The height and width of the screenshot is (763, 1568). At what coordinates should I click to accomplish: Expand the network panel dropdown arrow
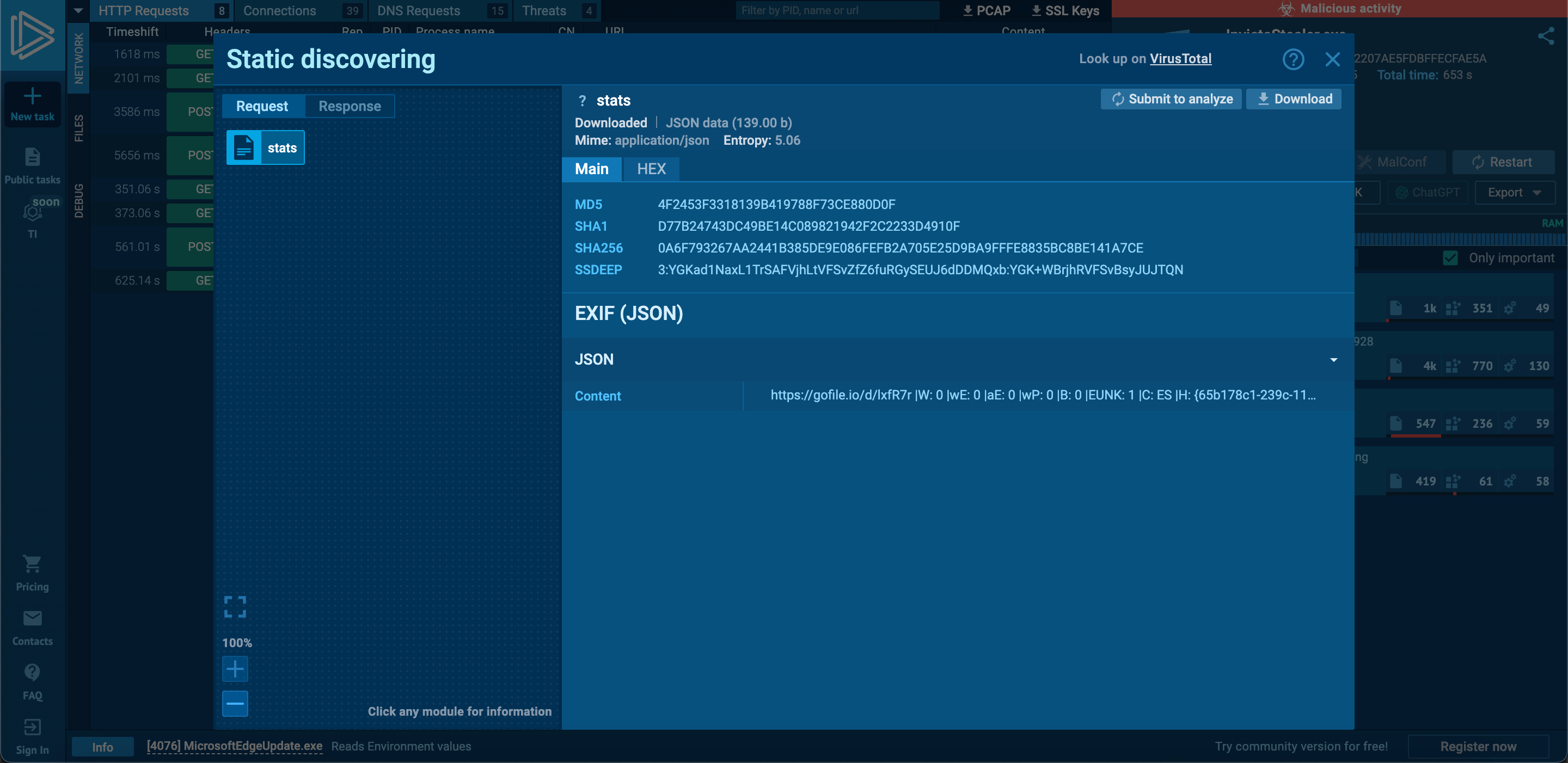tap(78, 10)
